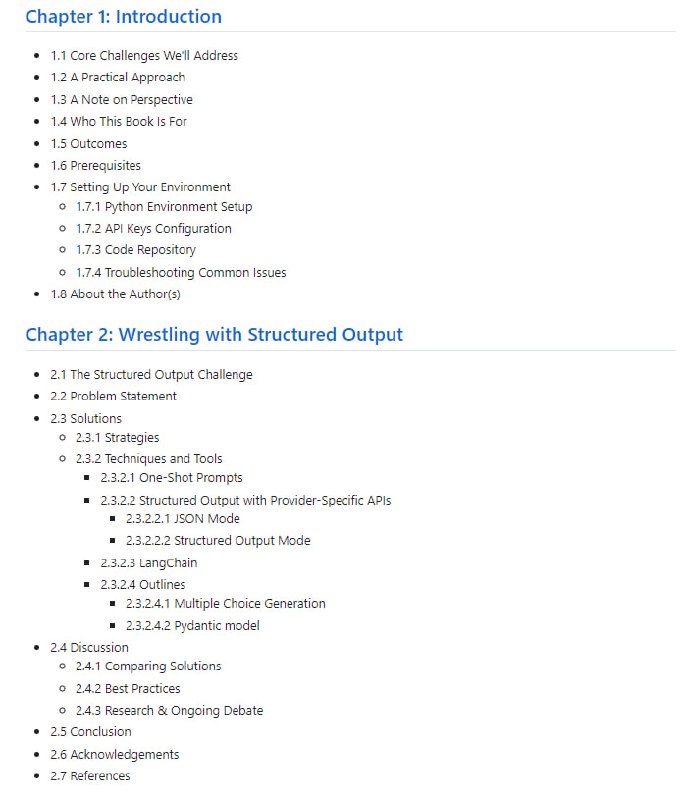Viewport: 684px width, 800px height.
Task: Open the 2.3.2.3 LangChain section
Action: coord(148,563)
